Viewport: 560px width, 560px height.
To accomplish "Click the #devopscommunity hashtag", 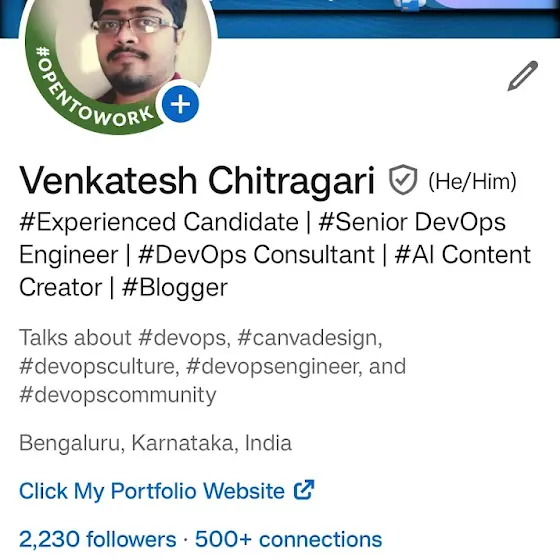I will (x=118, y=395).
